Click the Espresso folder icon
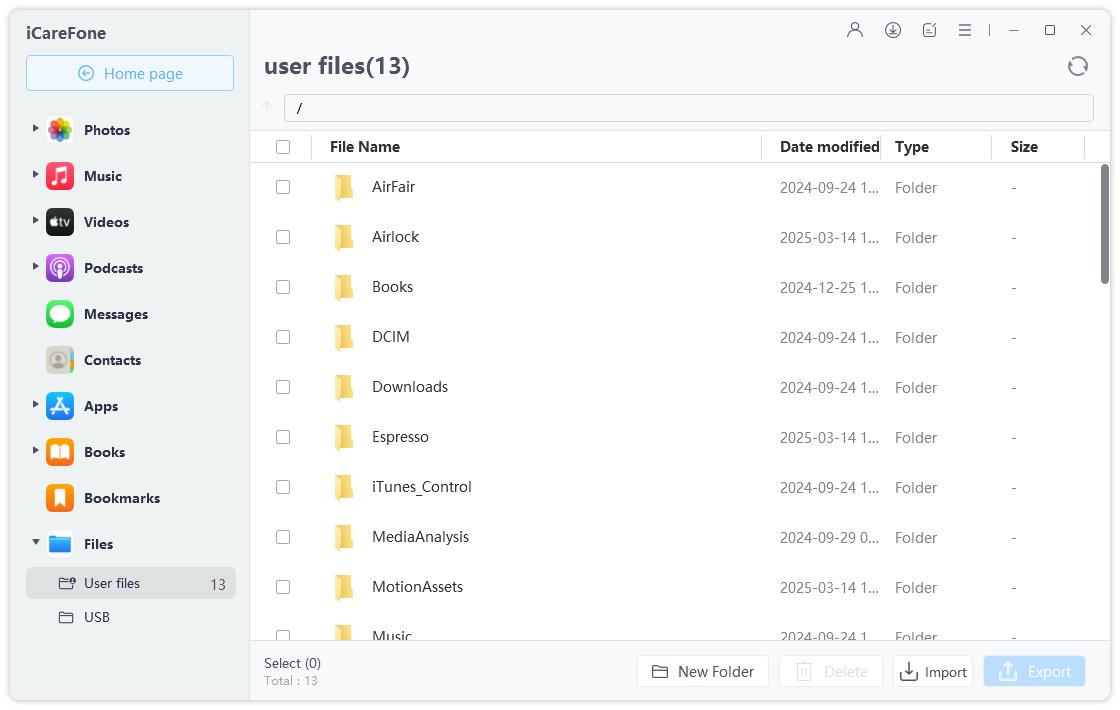1120x710 pixels. click(344, 437)
